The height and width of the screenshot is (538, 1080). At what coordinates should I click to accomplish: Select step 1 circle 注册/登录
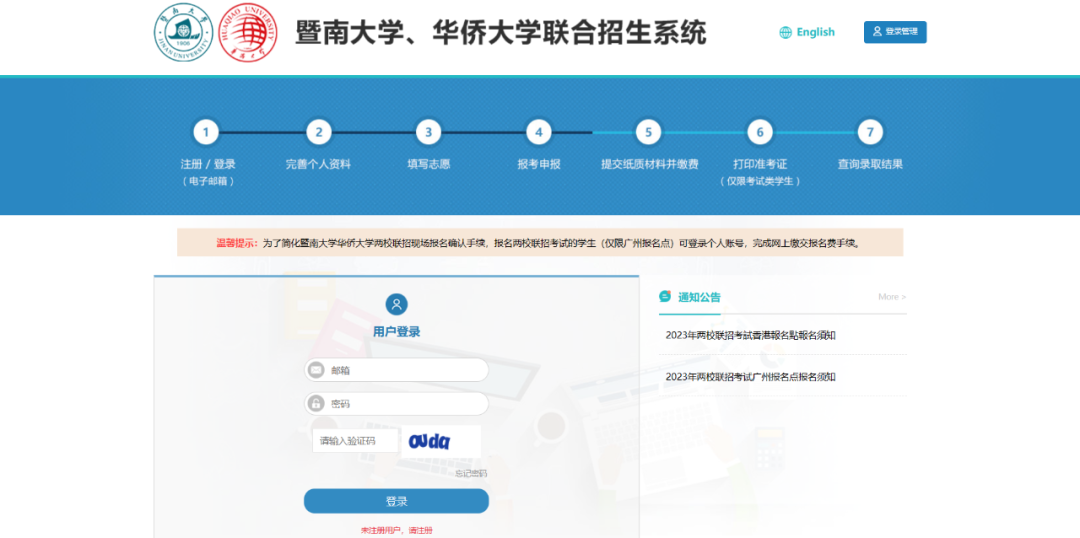(206, 132)
